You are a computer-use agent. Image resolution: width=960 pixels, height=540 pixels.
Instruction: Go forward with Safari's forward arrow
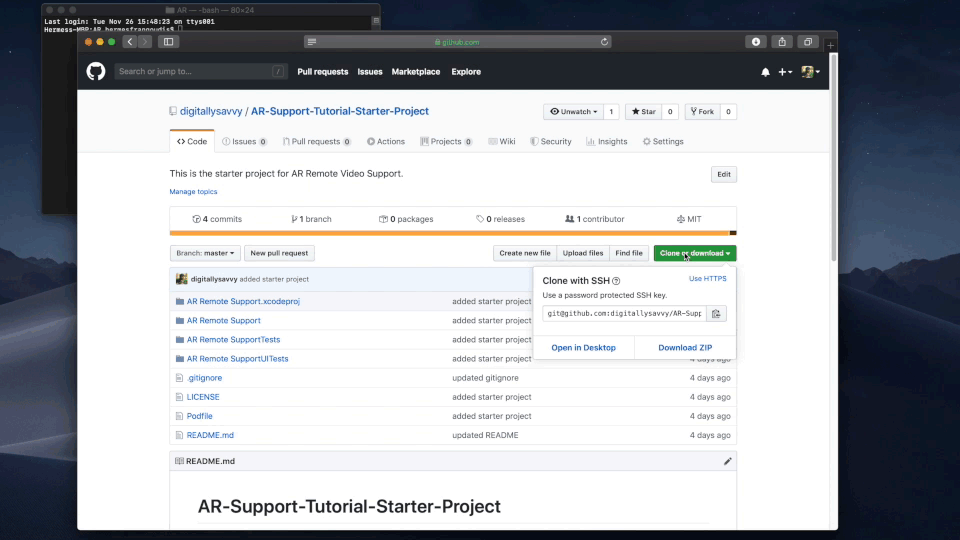point(145,42)
